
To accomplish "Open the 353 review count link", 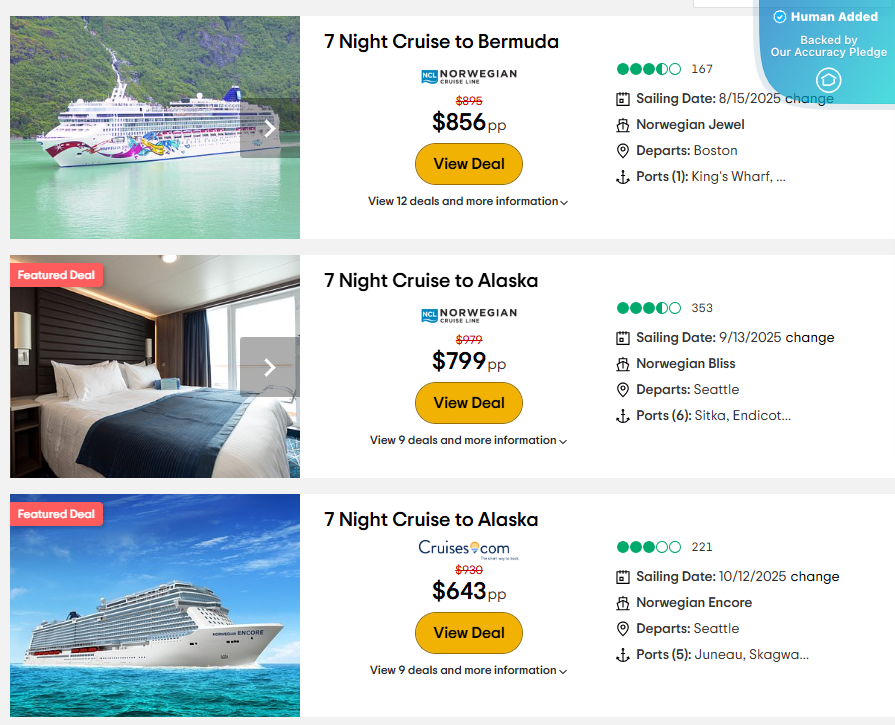I will pos(701,308).
